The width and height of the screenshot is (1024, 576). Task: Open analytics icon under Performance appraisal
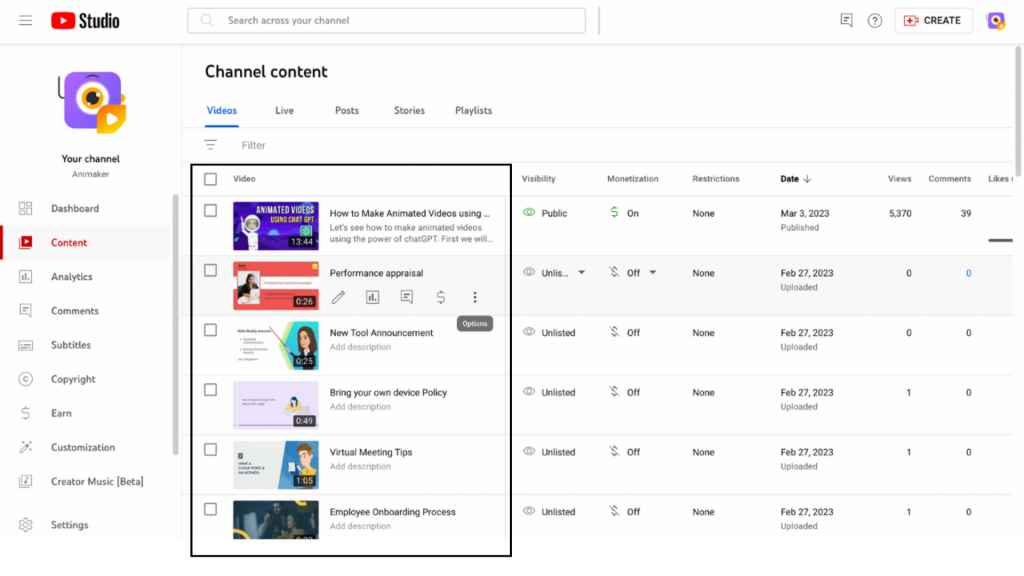(373, 297)
